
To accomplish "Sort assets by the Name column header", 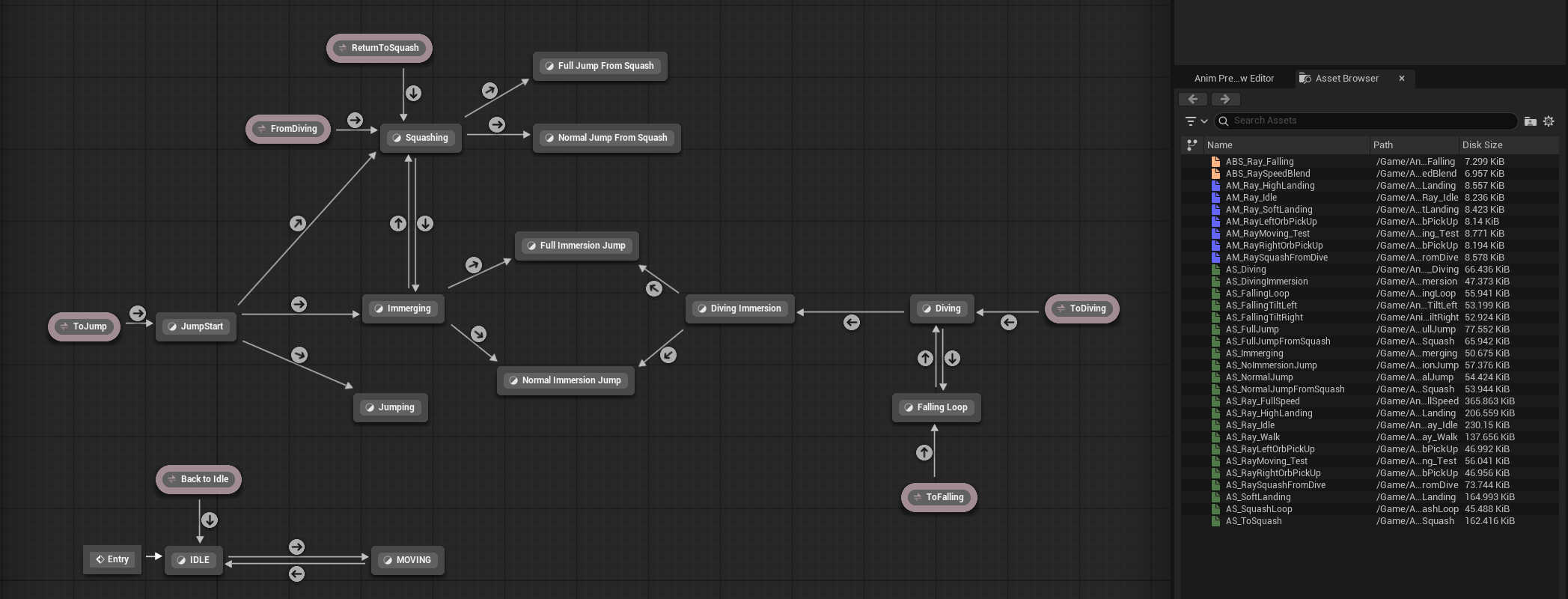I will pos(1286,145).
